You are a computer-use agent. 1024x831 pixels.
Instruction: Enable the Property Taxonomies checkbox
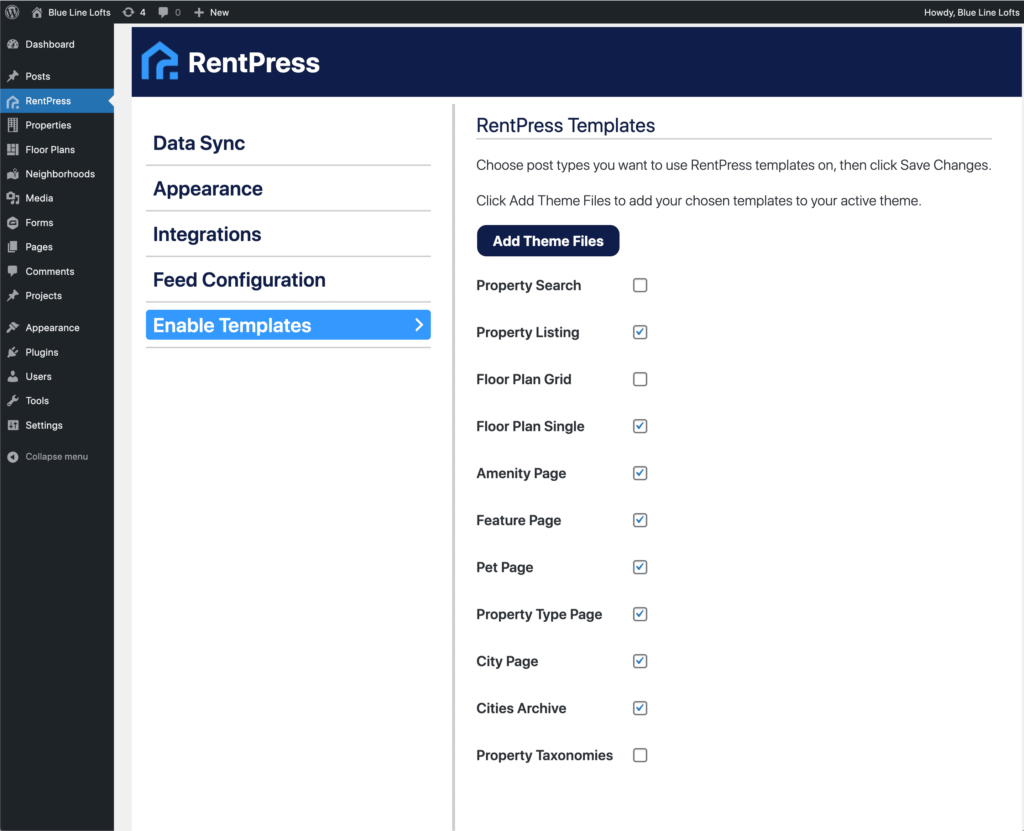pyautogui.click(x=640, y=755)
